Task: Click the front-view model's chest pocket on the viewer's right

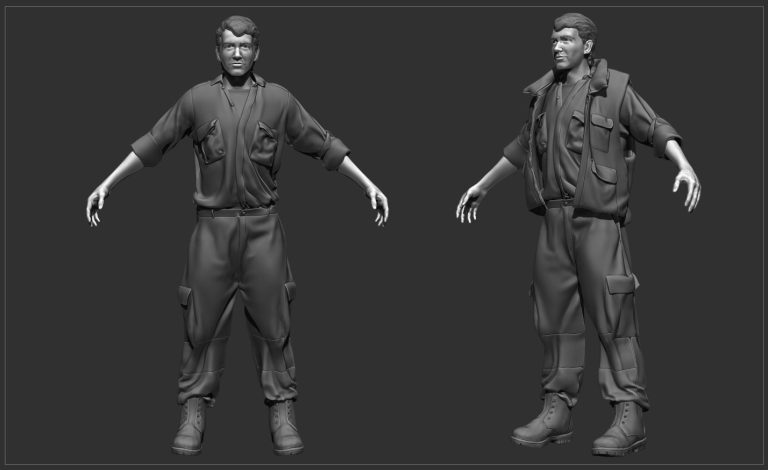Action: pyautogui.click(x=266, y=142)
